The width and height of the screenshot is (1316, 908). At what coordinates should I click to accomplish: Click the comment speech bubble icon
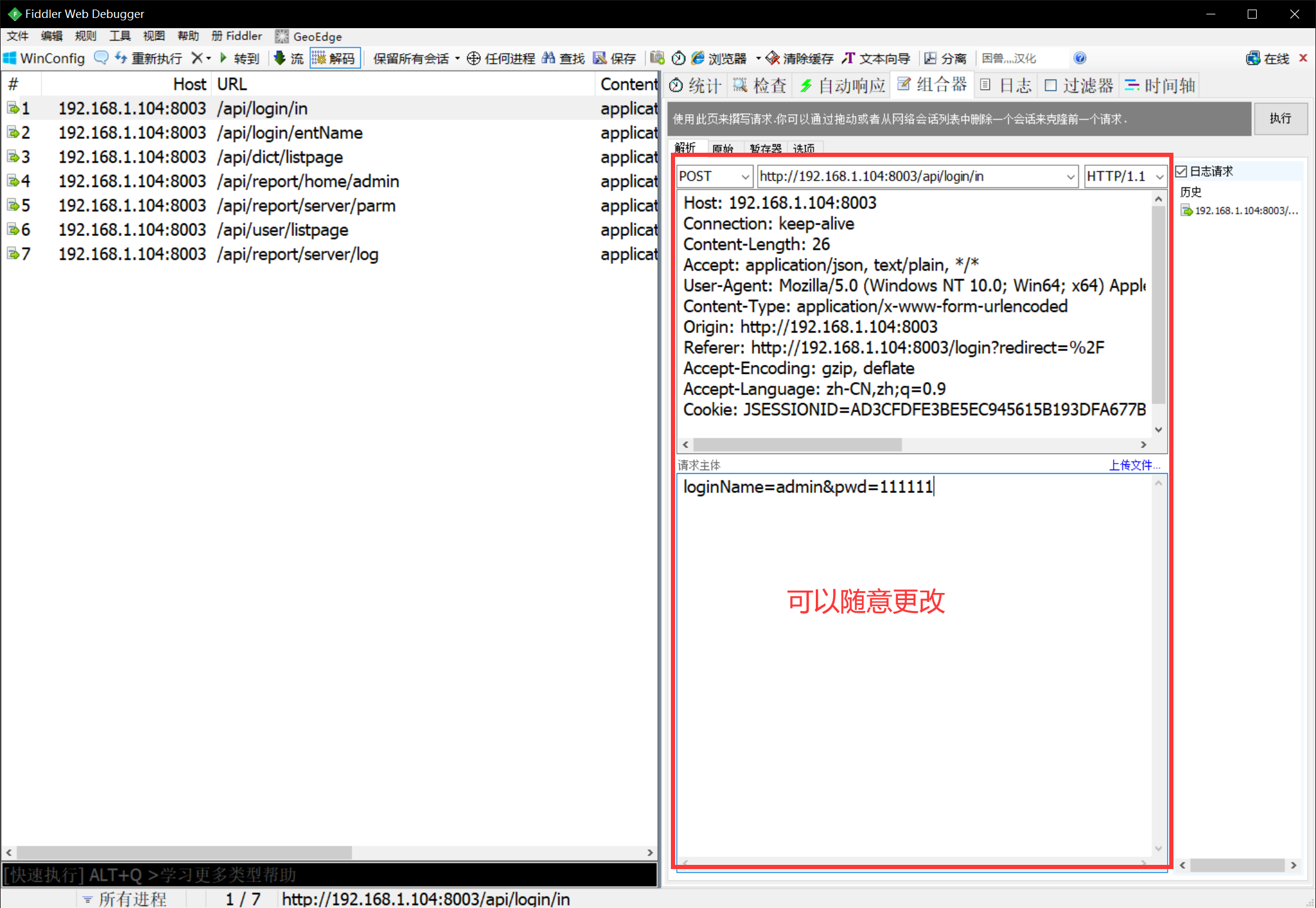click(x=101, y=58)
